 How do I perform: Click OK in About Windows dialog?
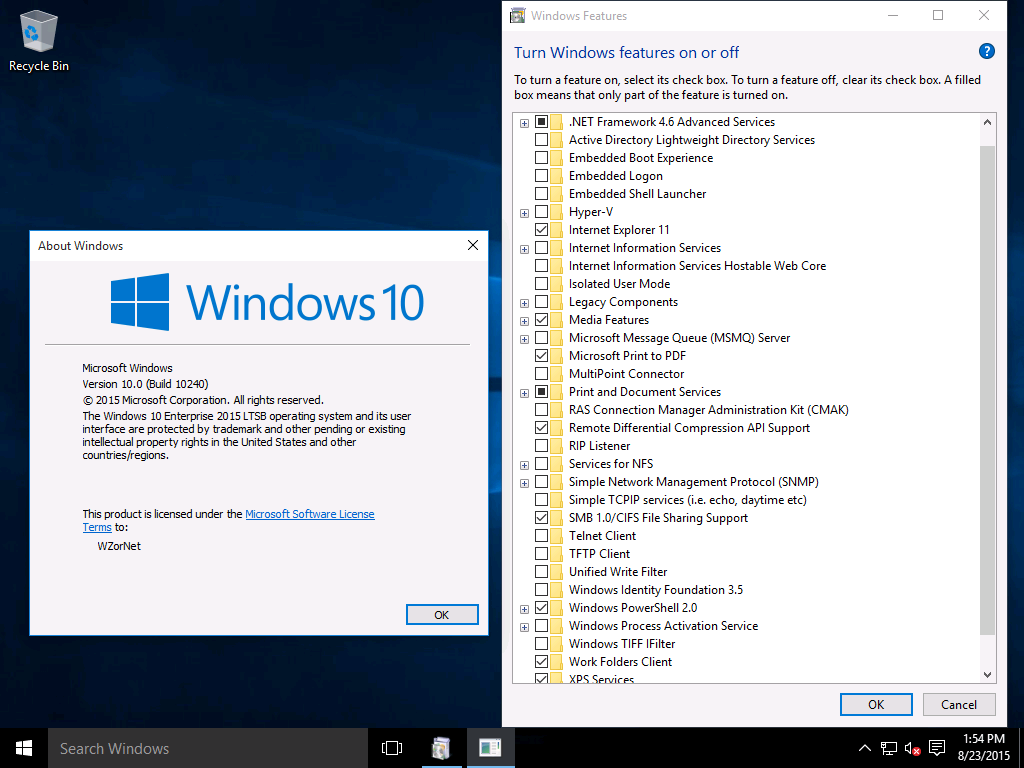pyautogui.click(x=442, y=615)
